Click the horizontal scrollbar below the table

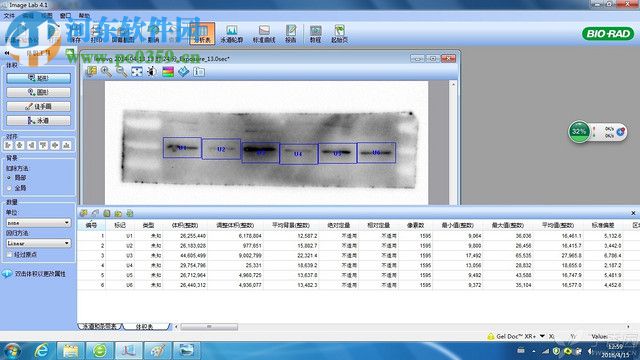click(209, 327)
